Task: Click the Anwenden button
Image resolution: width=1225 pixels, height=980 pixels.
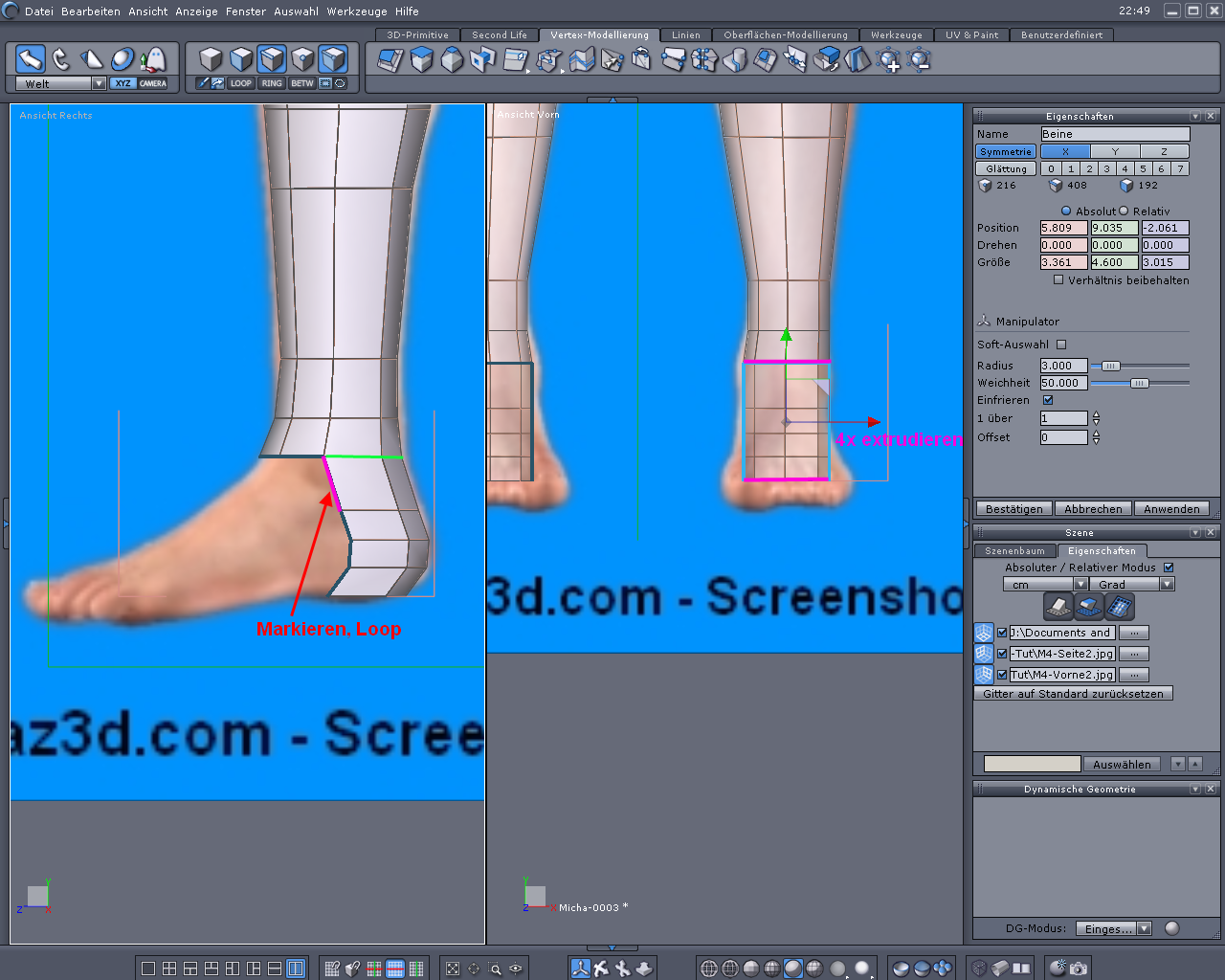Action: coord(1171,509)
